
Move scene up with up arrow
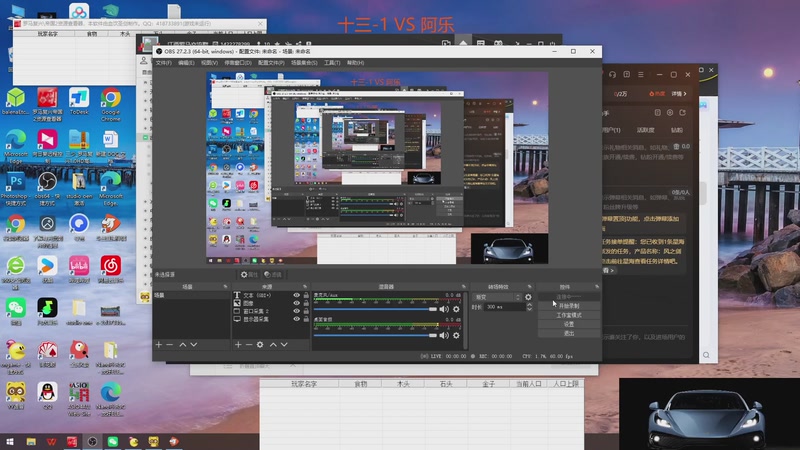(183, 345)
